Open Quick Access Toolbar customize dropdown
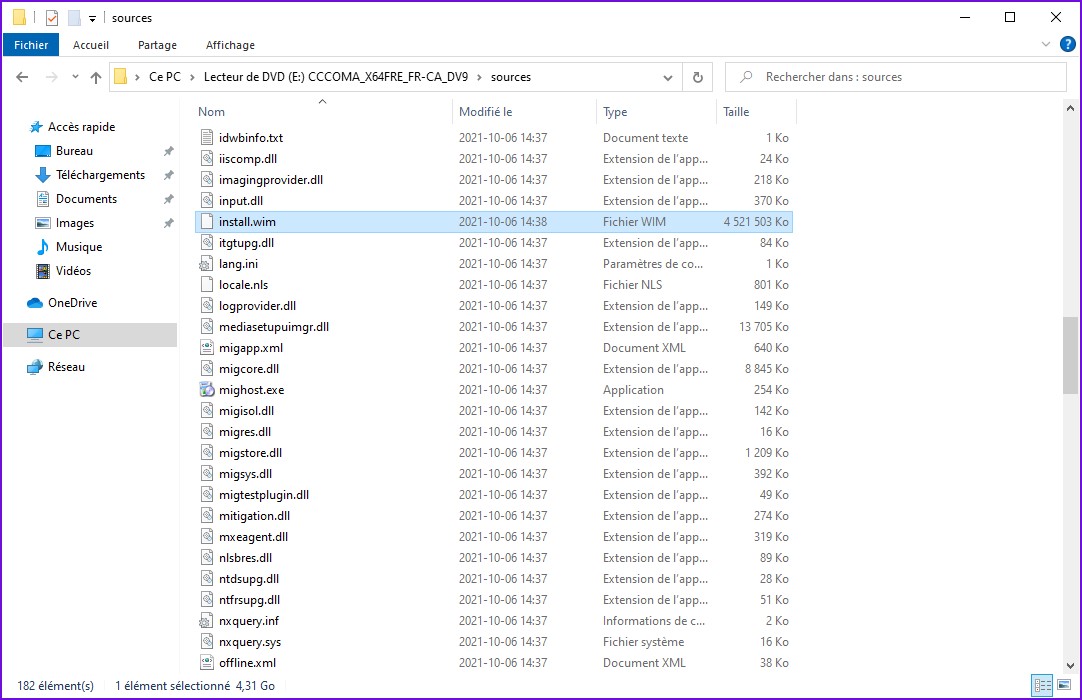 click(x=92, y=18)
